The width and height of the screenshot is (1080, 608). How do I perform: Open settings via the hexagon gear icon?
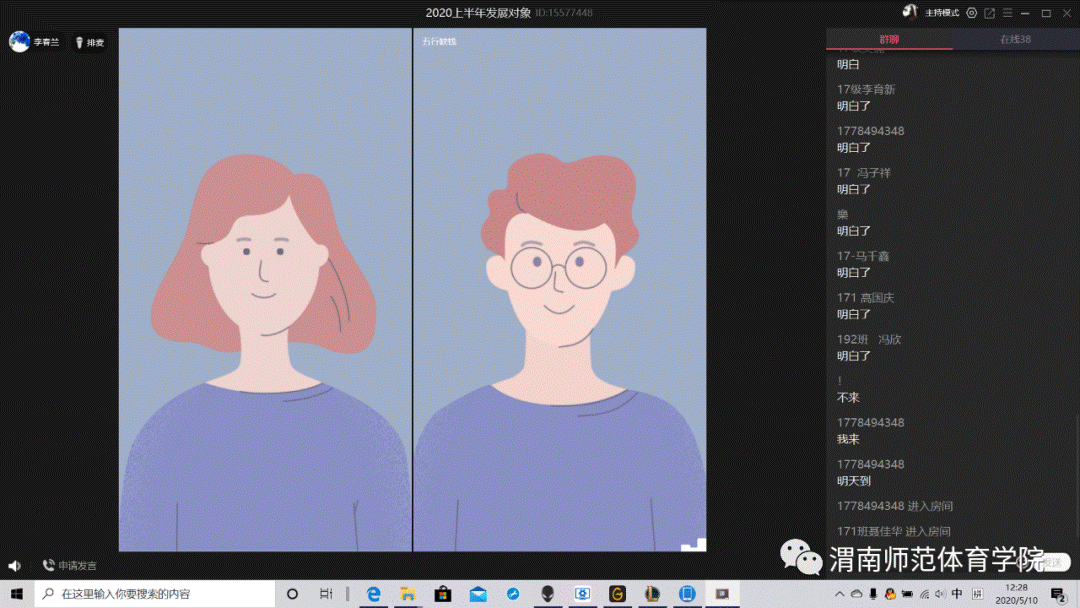pyautogui.click(x=971, y=13)
